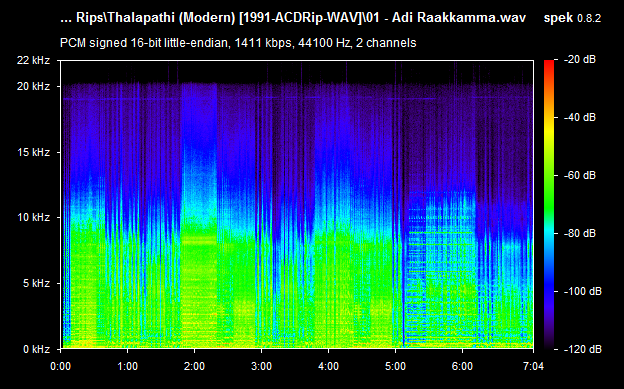
Task: Select the 1:00 time marker
Action: click(x=128, y=366)
